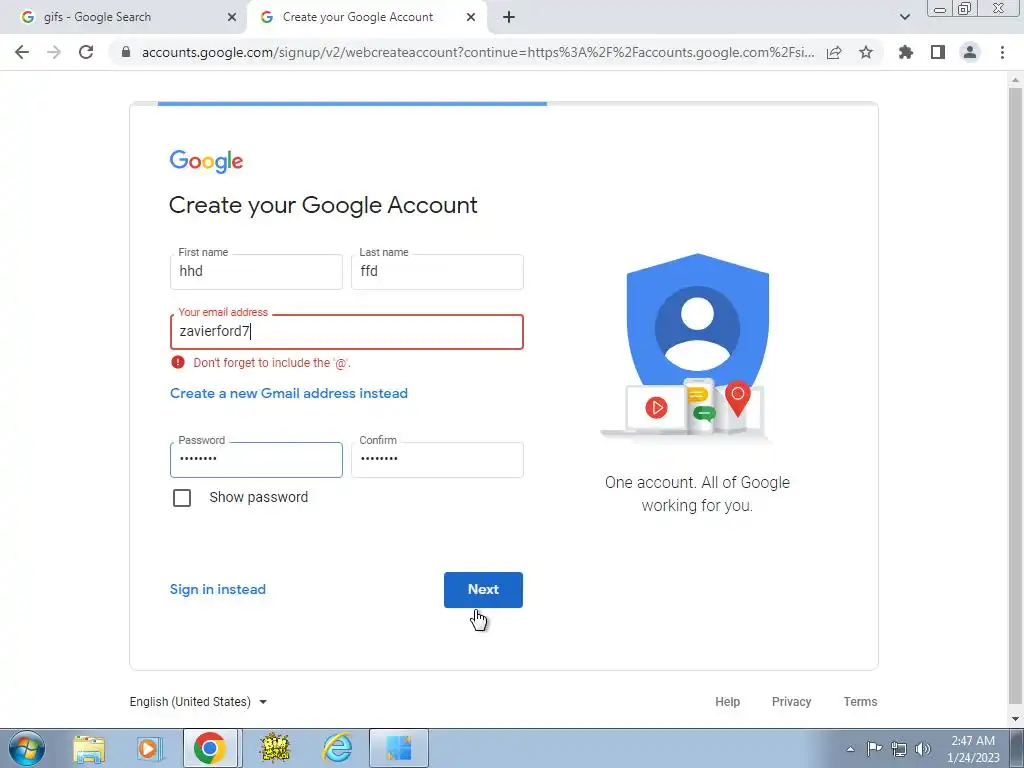This screenshot has width=1024, height=768.
Task: Open a new tab with plus icon
Action: point(509,17)
